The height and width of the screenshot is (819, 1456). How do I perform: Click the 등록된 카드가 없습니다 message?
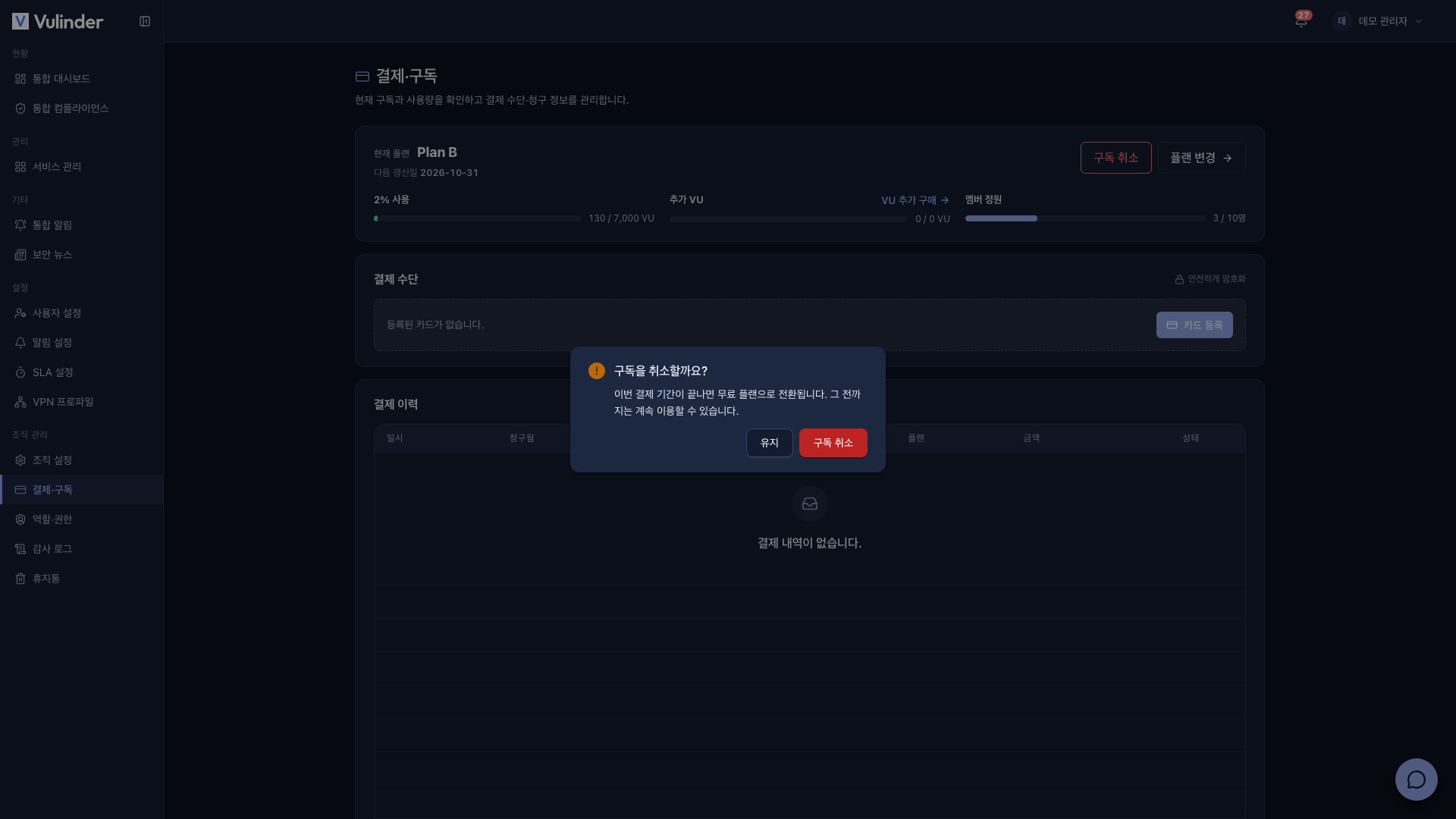(435, 325)
